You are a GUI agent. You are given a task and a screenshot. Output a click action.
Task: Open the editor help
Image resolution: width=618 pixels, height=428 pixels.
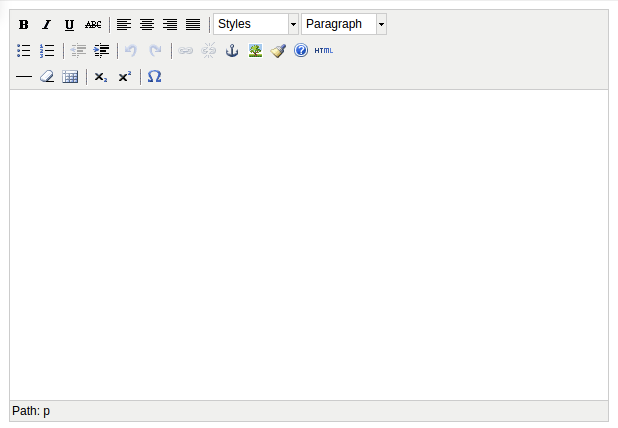pos(301,50)
